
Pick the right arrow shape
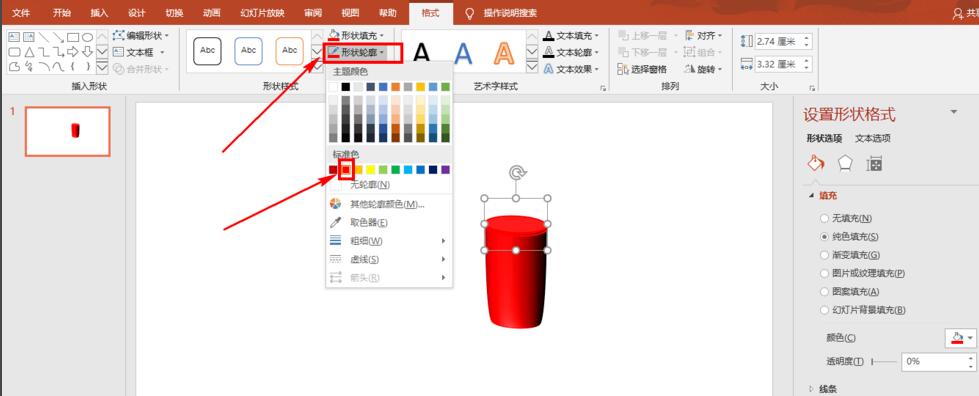click(x=73, y=52)
